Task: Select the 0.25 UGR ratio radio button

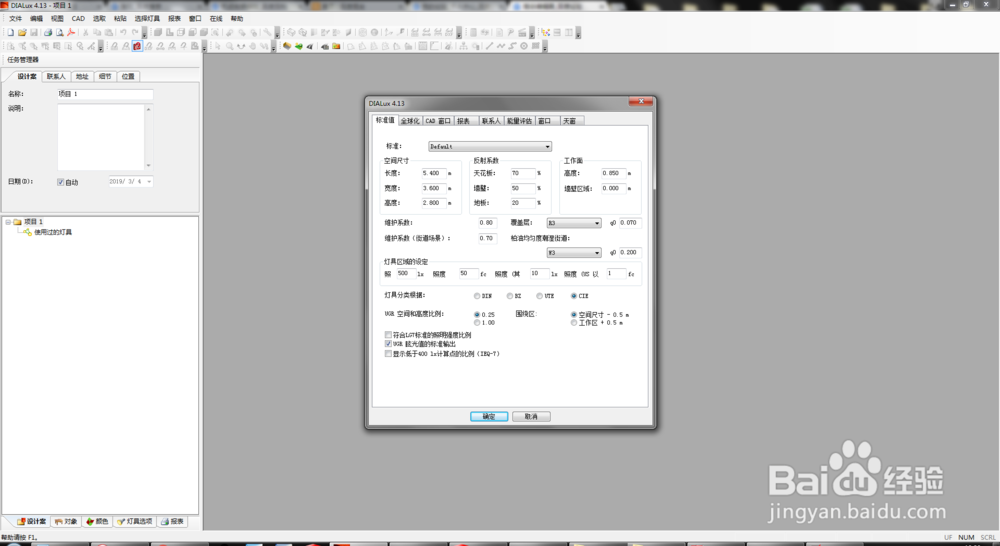Action: tap(477, 314)
